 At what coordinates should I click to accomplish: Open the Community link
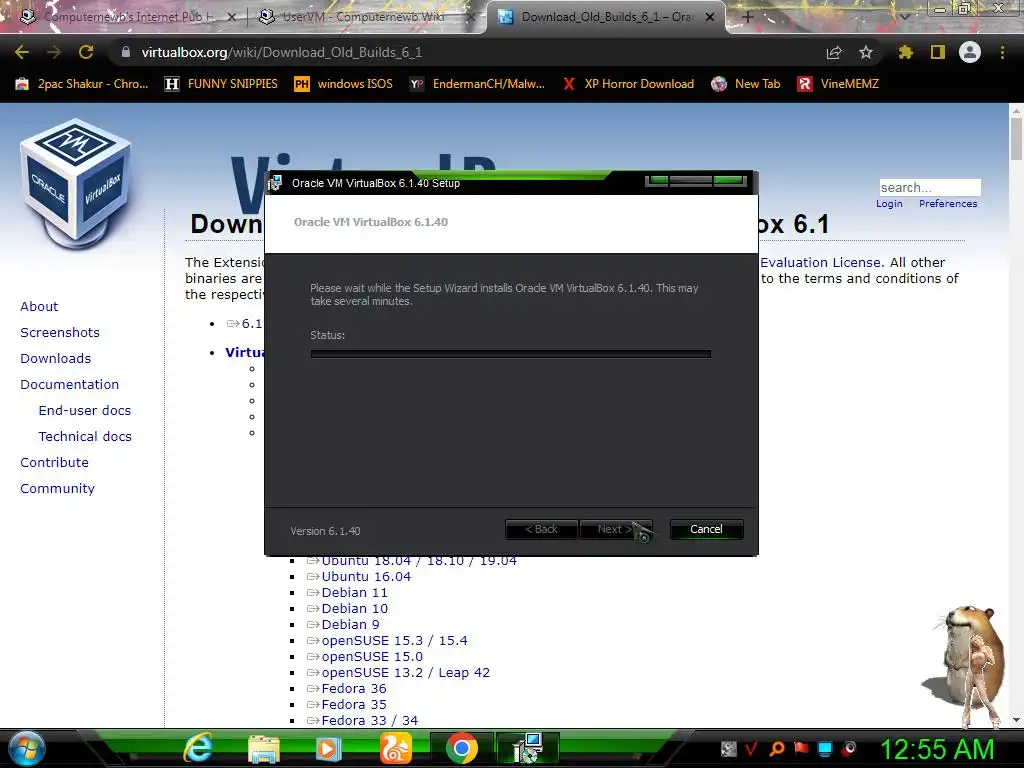57,488
